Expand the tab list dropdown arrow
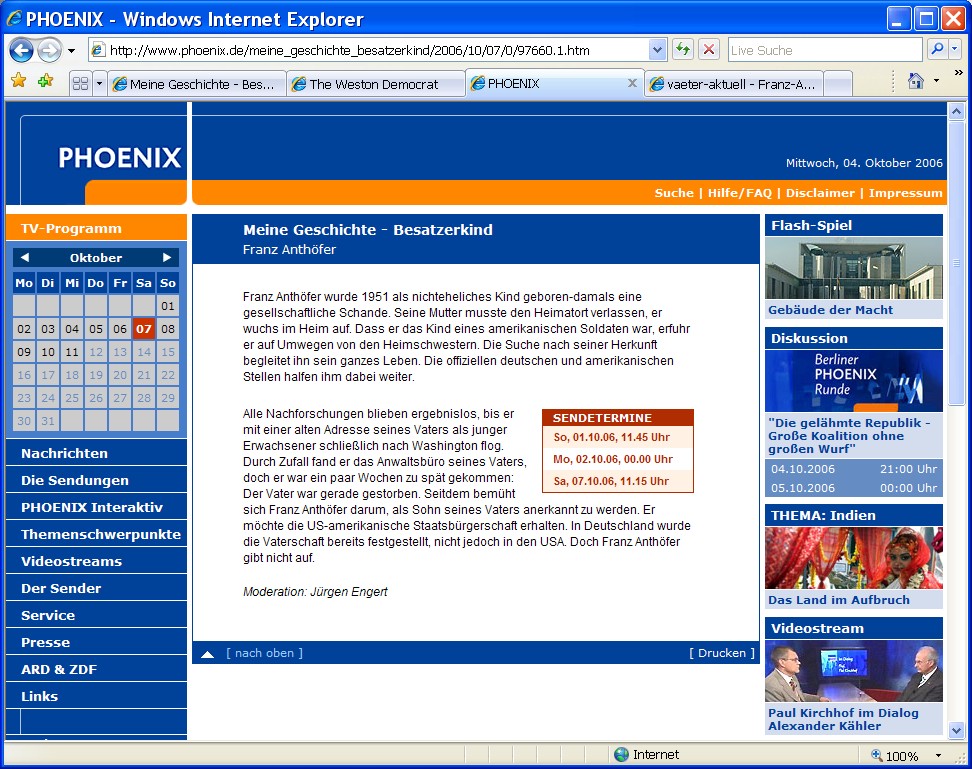 tap(99, 83)
